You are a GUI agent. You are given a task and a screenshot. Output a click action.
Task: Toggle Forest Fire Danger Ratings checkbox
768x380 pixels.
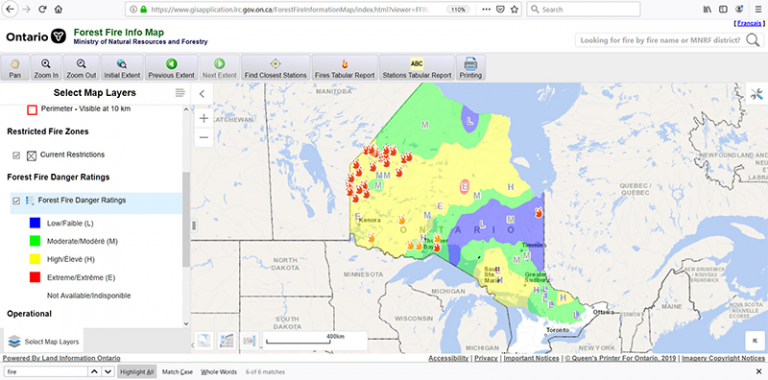pos(16,201)
